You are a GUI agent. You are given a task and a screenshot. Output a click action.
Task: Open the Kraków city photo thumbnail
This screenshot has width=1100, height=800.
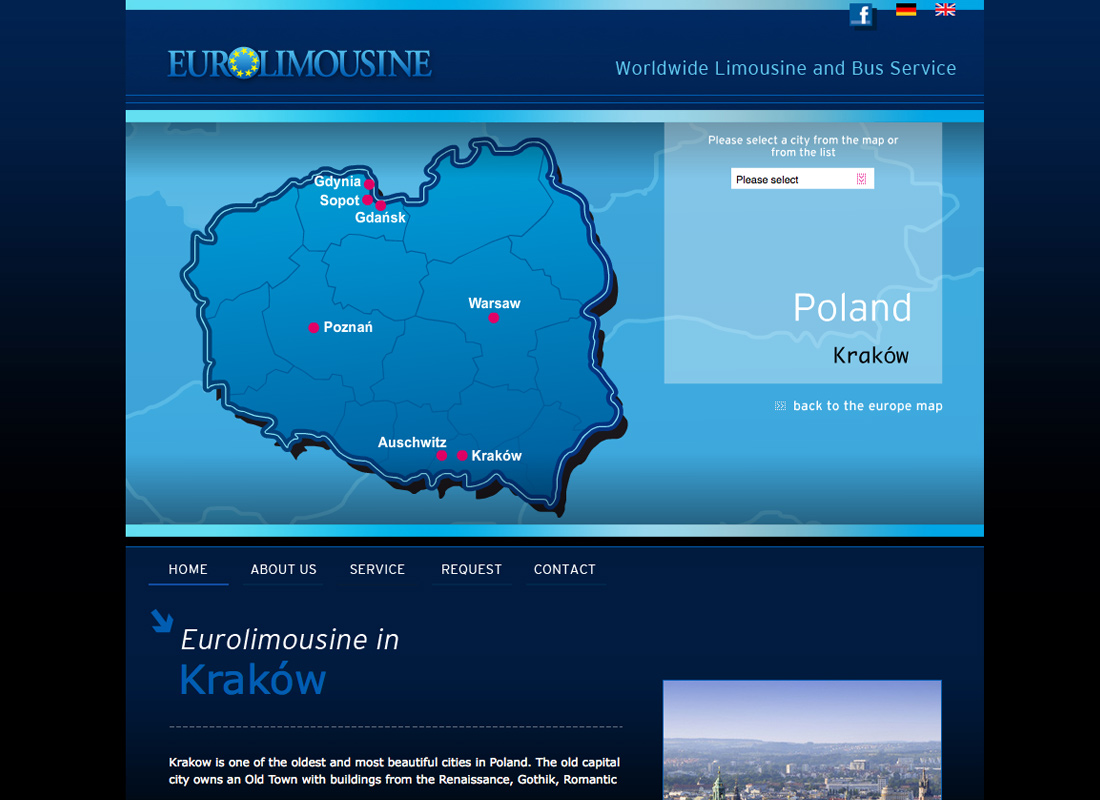click(x=802, y=740)
